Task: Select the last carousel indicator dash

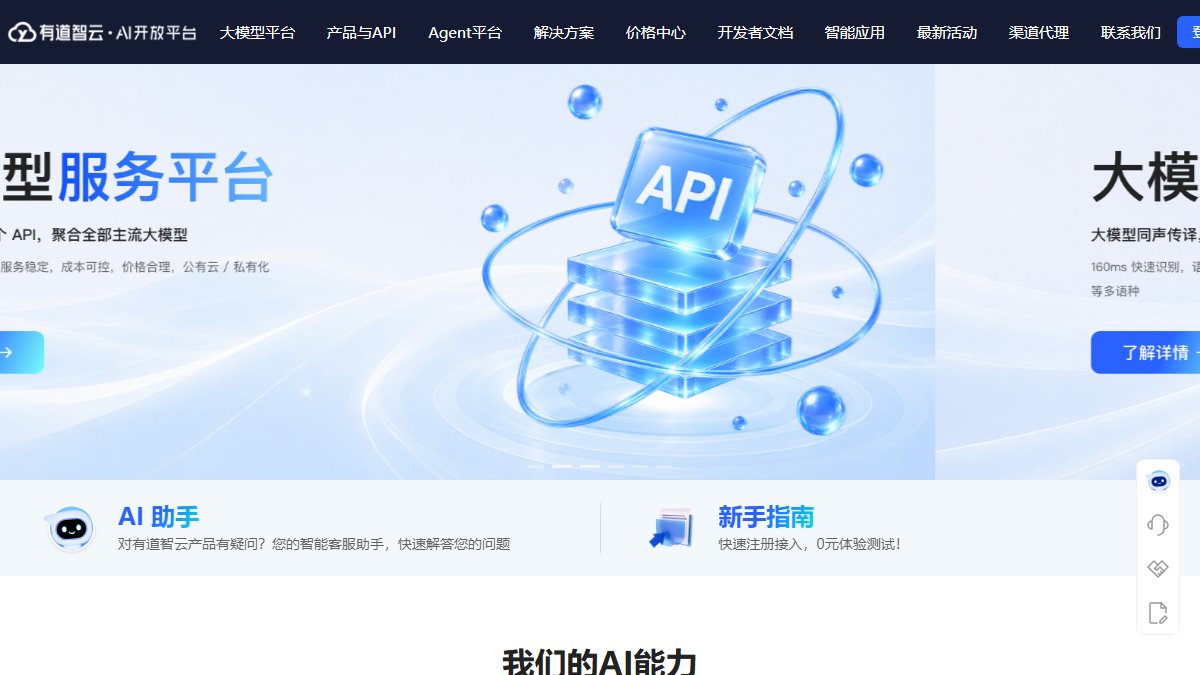Action: (662, 466)
